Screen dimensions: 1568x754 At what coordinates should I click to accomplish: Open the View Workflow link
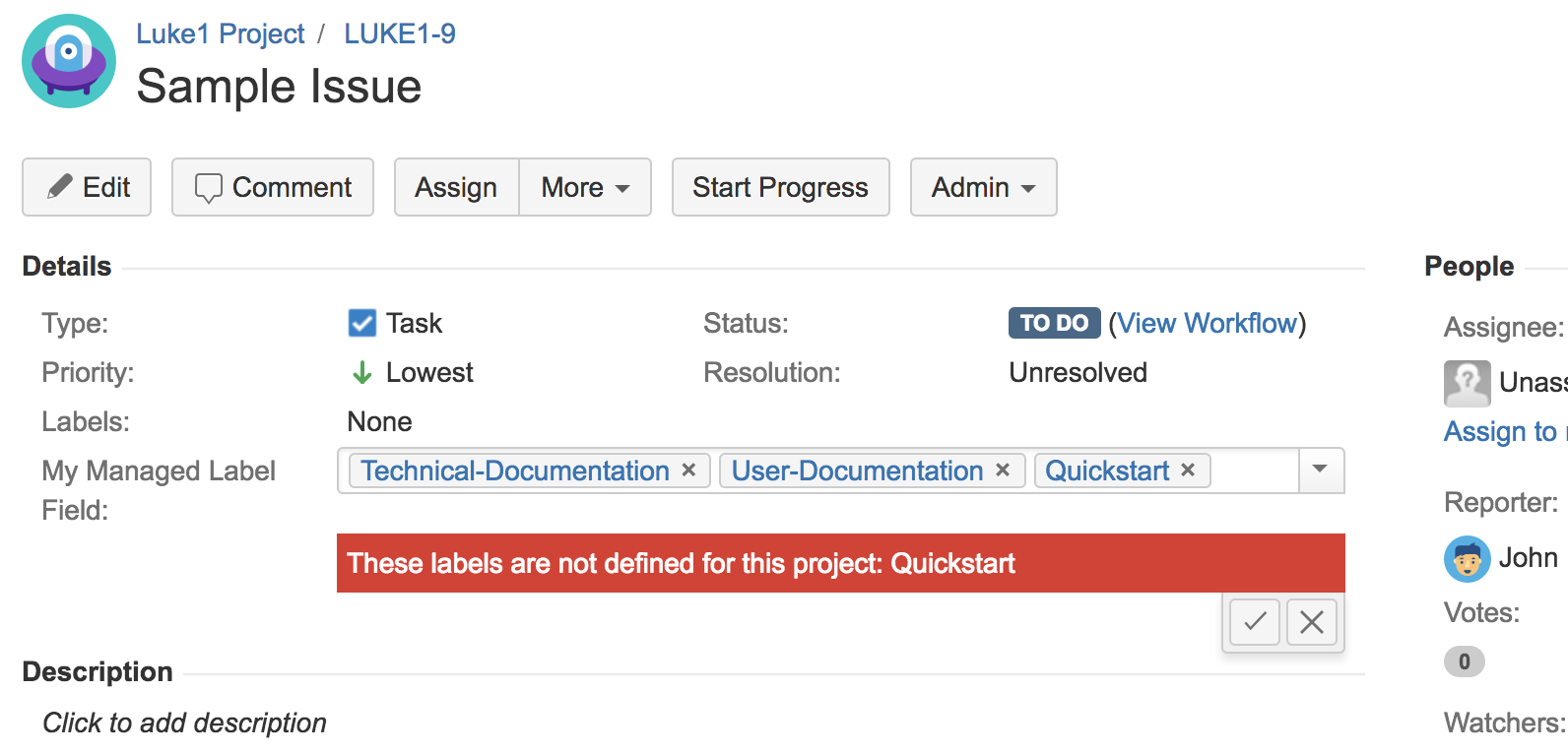coord(1209,323)
